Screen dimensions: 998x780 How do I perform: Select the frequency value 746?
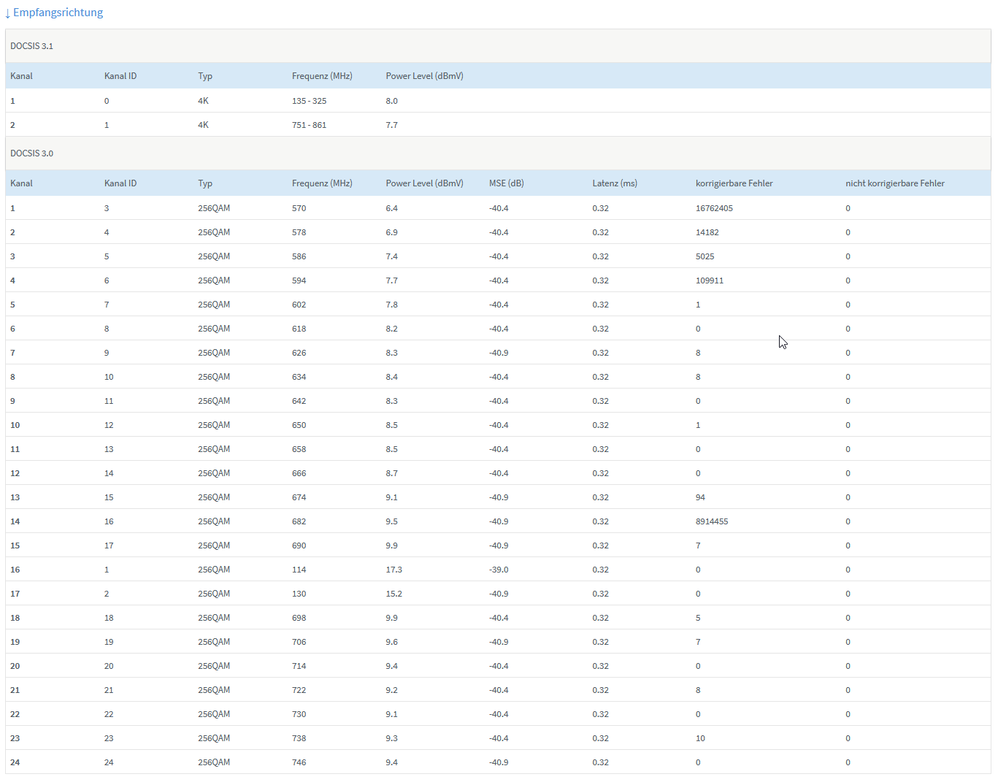(x=299, y=762)
